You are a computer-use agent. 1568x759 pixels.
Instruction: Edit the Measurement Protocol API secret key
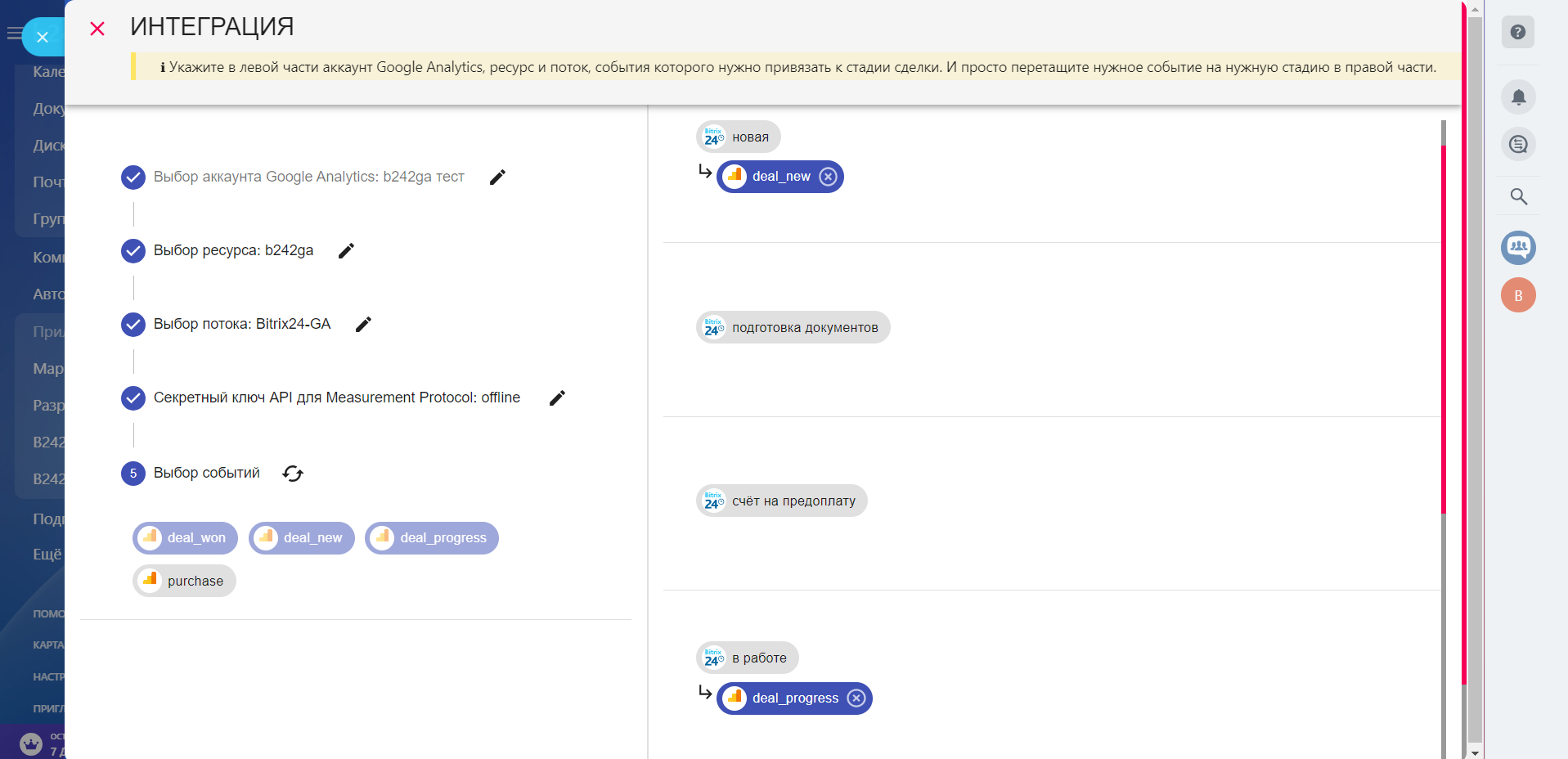tap(557, 397)
